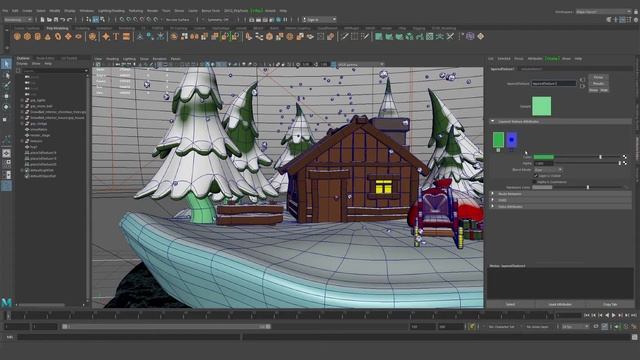This screenshot has height=360, width=640.
Task: Expand the Extra Attributes section
Action: 493,207
